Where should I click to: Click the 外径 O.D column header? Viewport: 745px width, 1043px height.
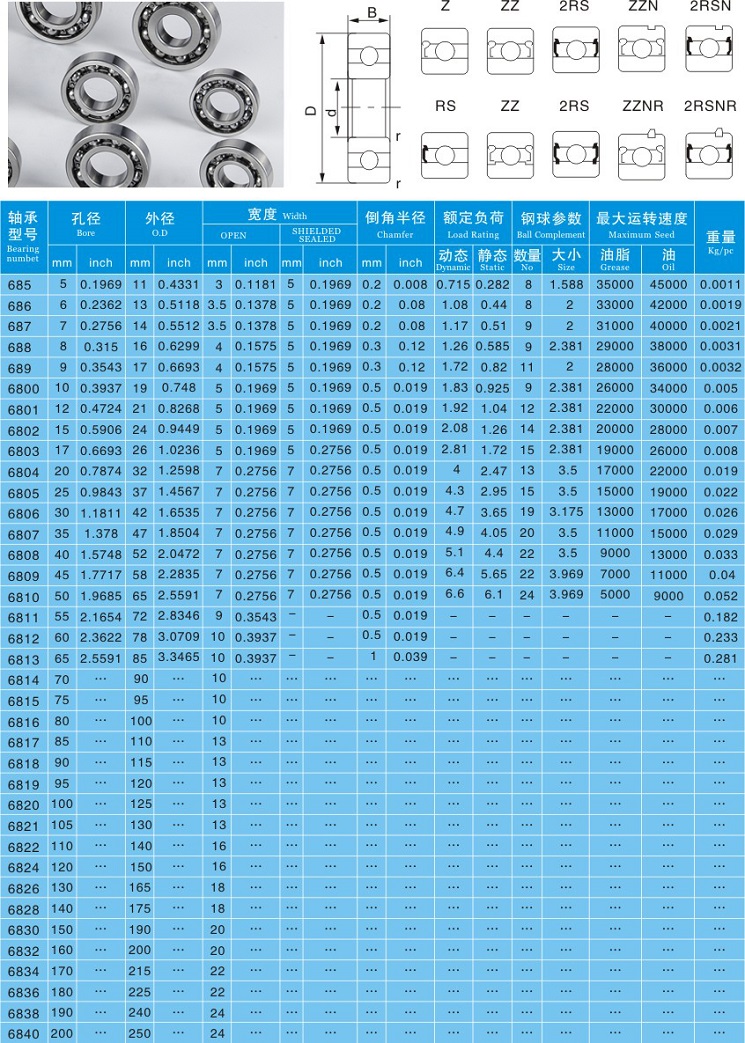[x=160, y=224]
